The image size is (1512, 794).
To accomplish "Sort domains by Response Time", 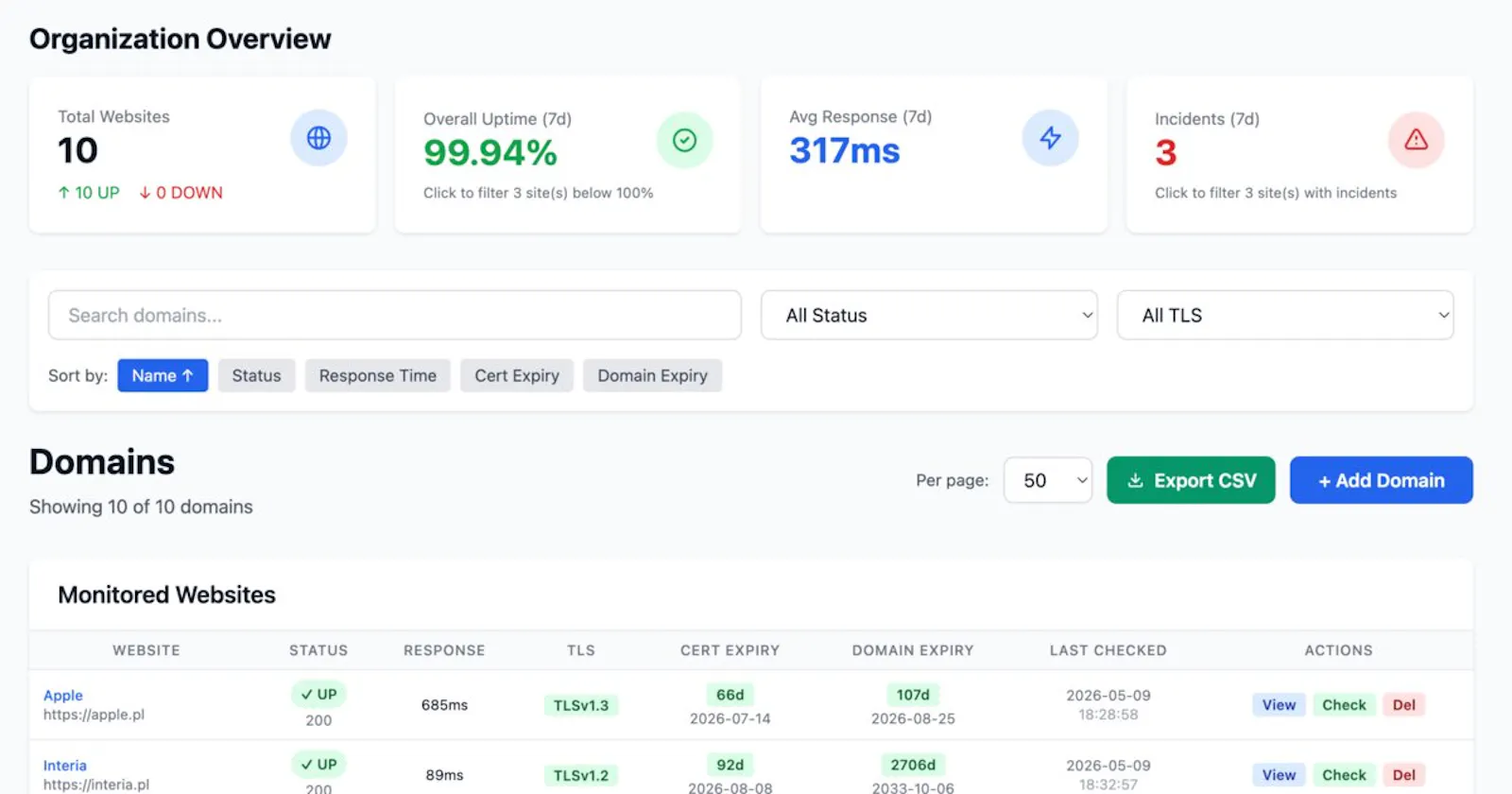I will tap(377, 375).
